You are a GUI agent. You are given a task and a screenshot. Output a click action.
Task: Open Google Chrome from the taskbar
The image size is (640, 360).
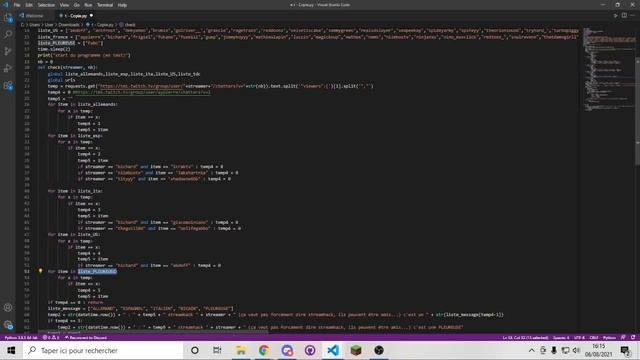[264, 350]
